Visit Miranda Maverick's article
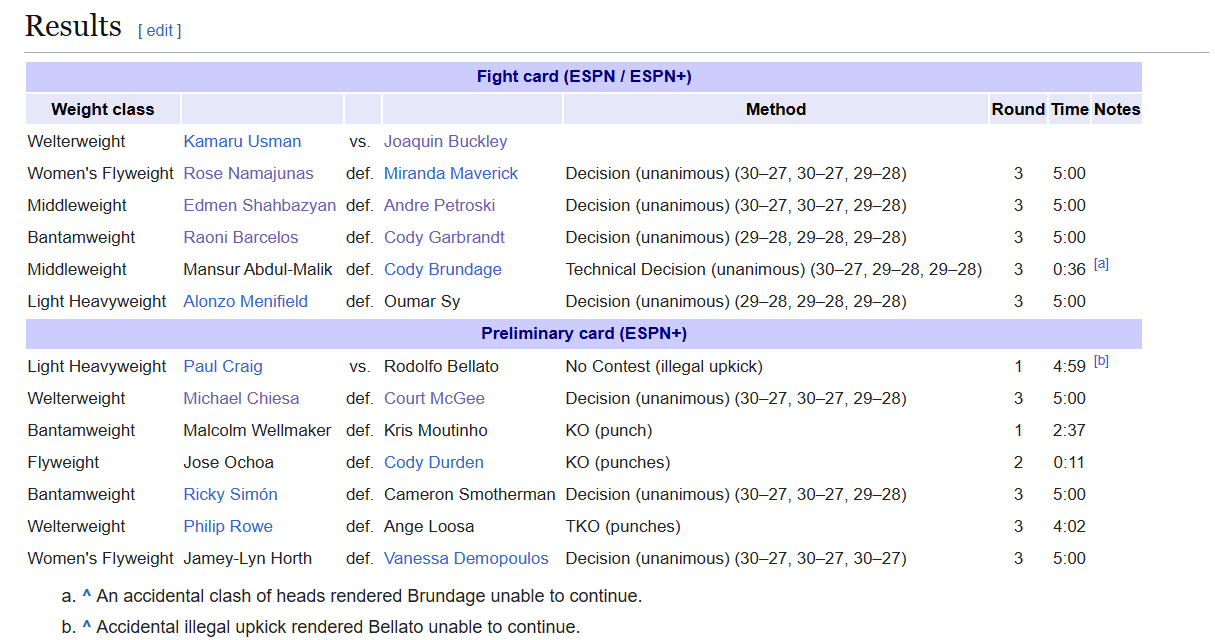The image size is (1215, 640). coord(451,173)
